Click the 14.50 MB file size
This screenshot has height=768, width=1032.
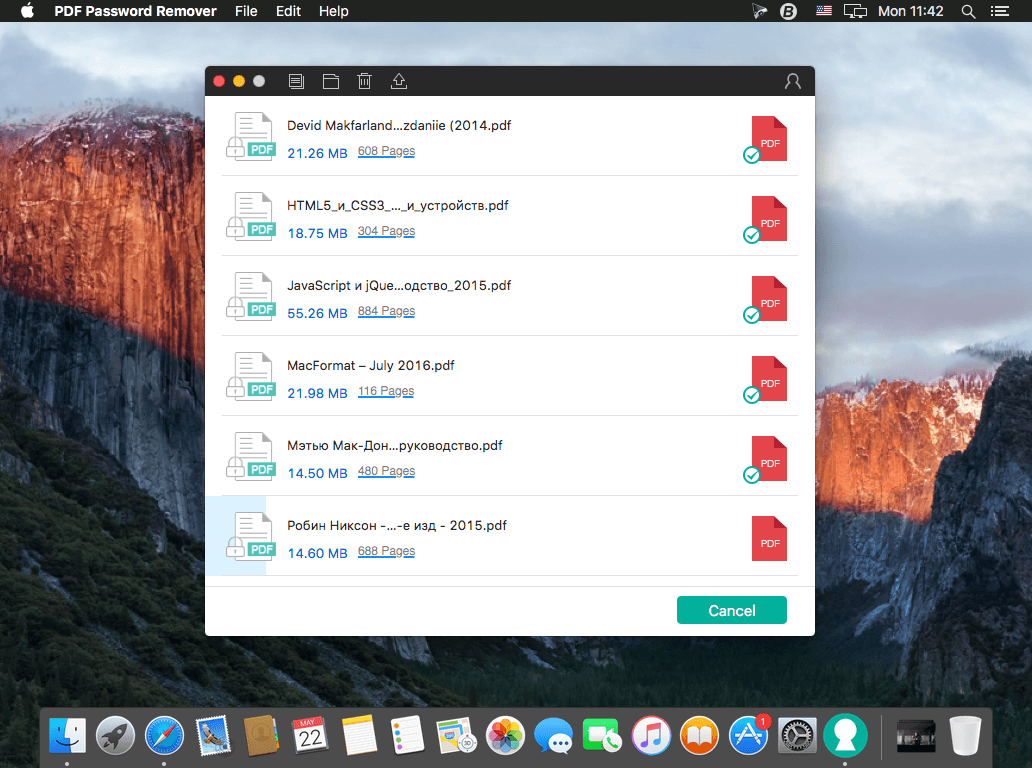(x=317, y=473)
